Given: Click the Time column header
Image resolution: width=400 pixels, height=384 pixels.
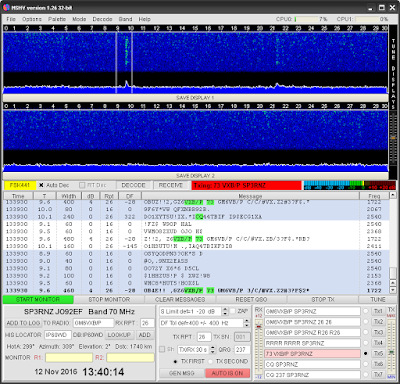Looking at the screenshot, I should click(18, 196).
